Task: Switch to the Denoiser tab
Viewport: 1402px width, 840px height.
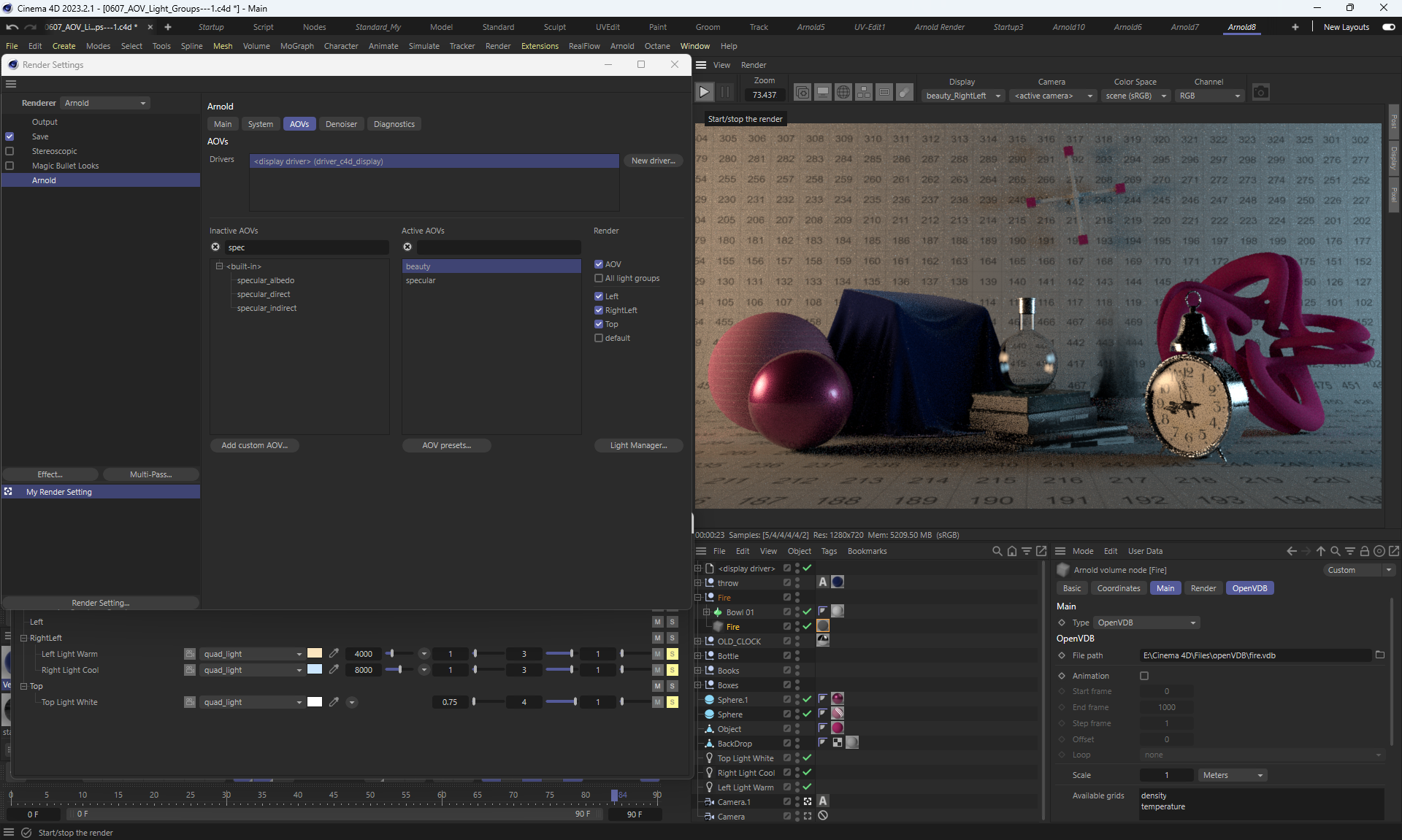Action: point(341,124)
